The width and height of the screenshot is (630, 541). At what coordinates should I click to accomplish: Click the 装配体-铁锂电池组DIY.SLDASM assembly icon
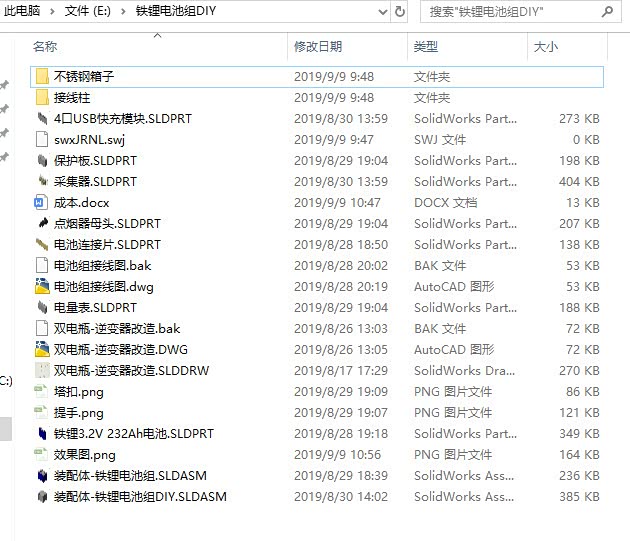coord(41,497)
